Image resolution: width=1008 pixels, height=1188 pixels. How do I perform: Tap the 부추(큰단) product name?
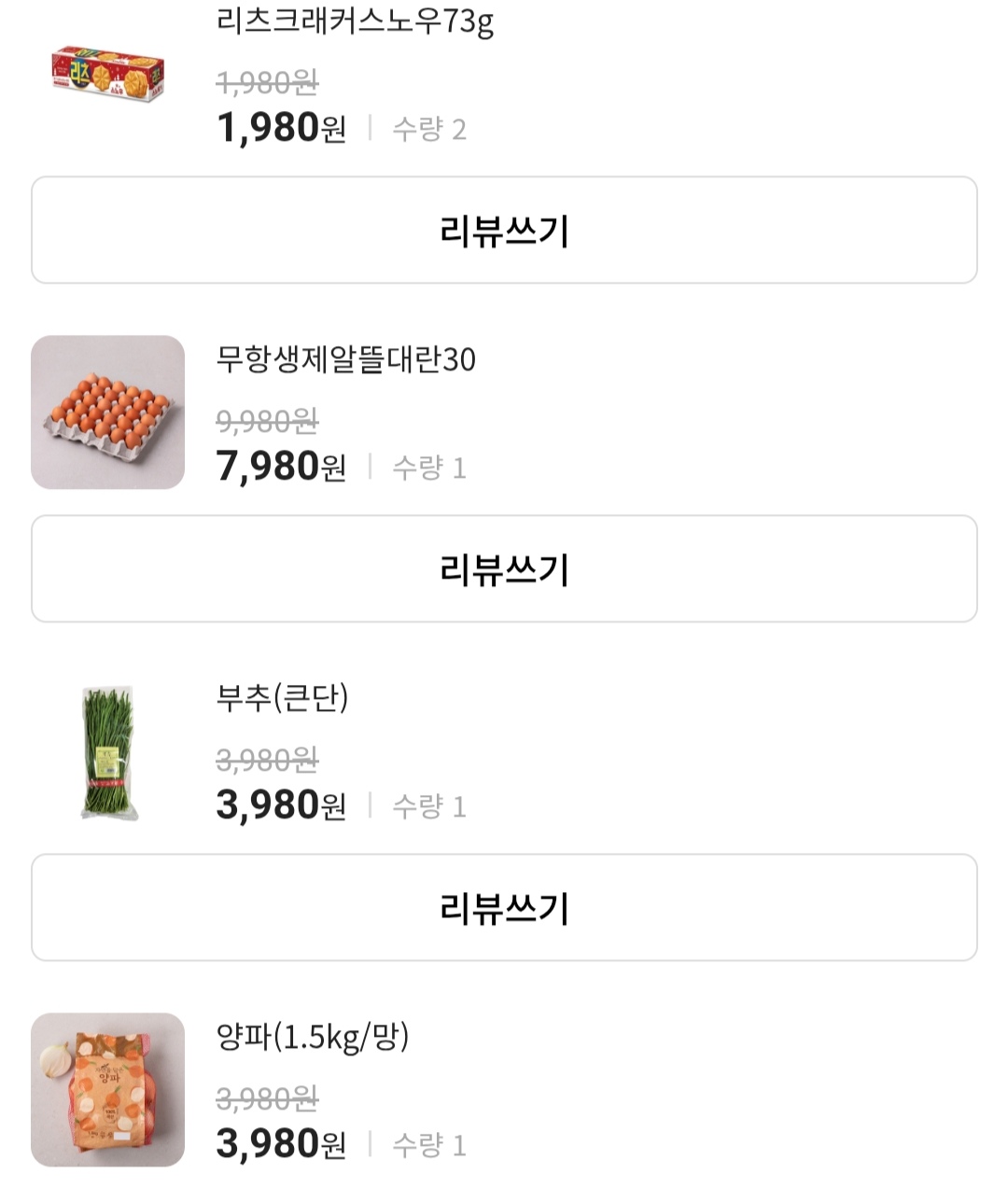[x=282, y=698]
